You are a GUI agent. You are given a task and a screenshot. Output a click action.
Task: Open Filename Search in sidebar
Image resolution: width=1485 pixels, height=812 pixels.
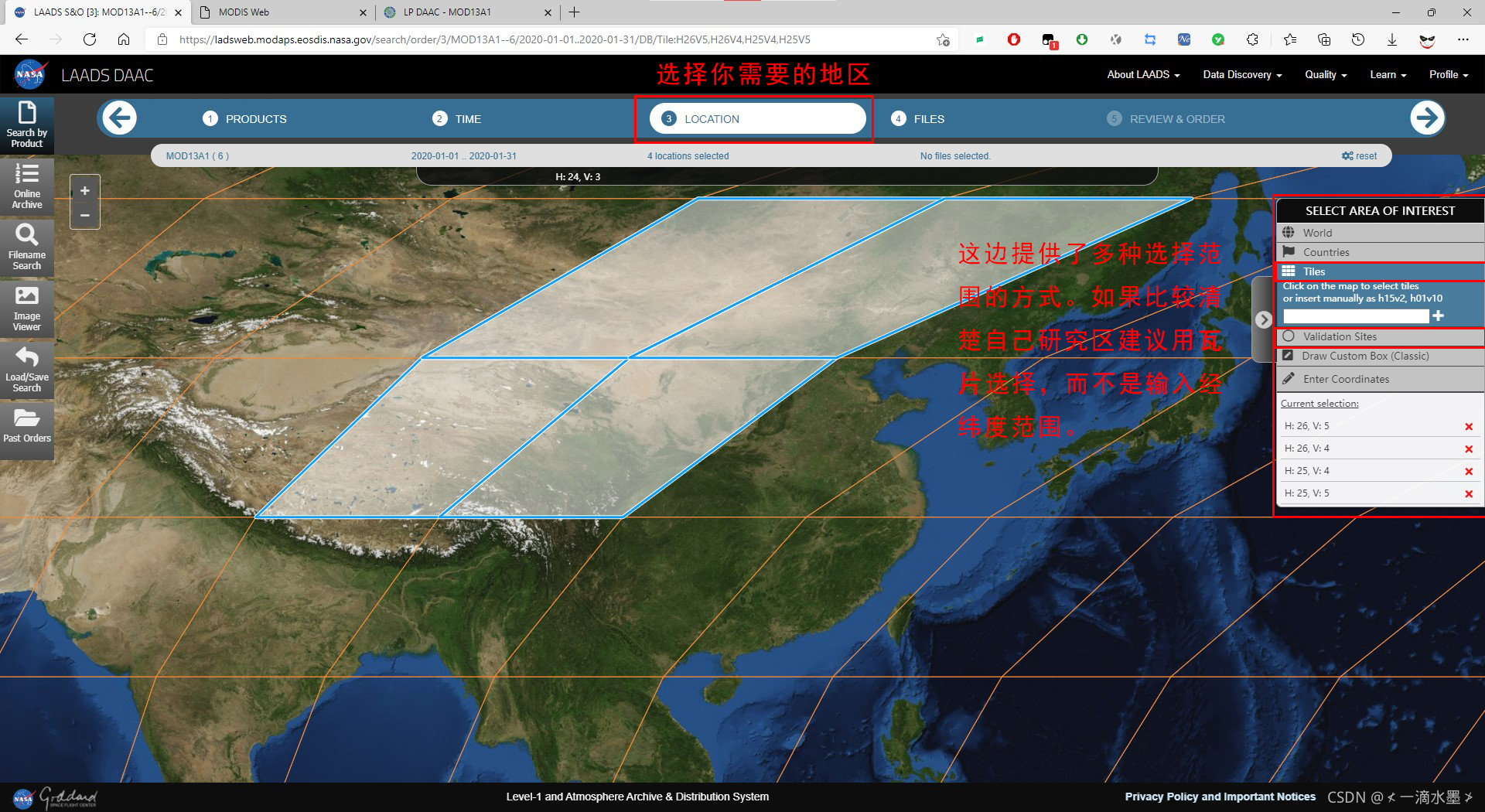point(27,247)
